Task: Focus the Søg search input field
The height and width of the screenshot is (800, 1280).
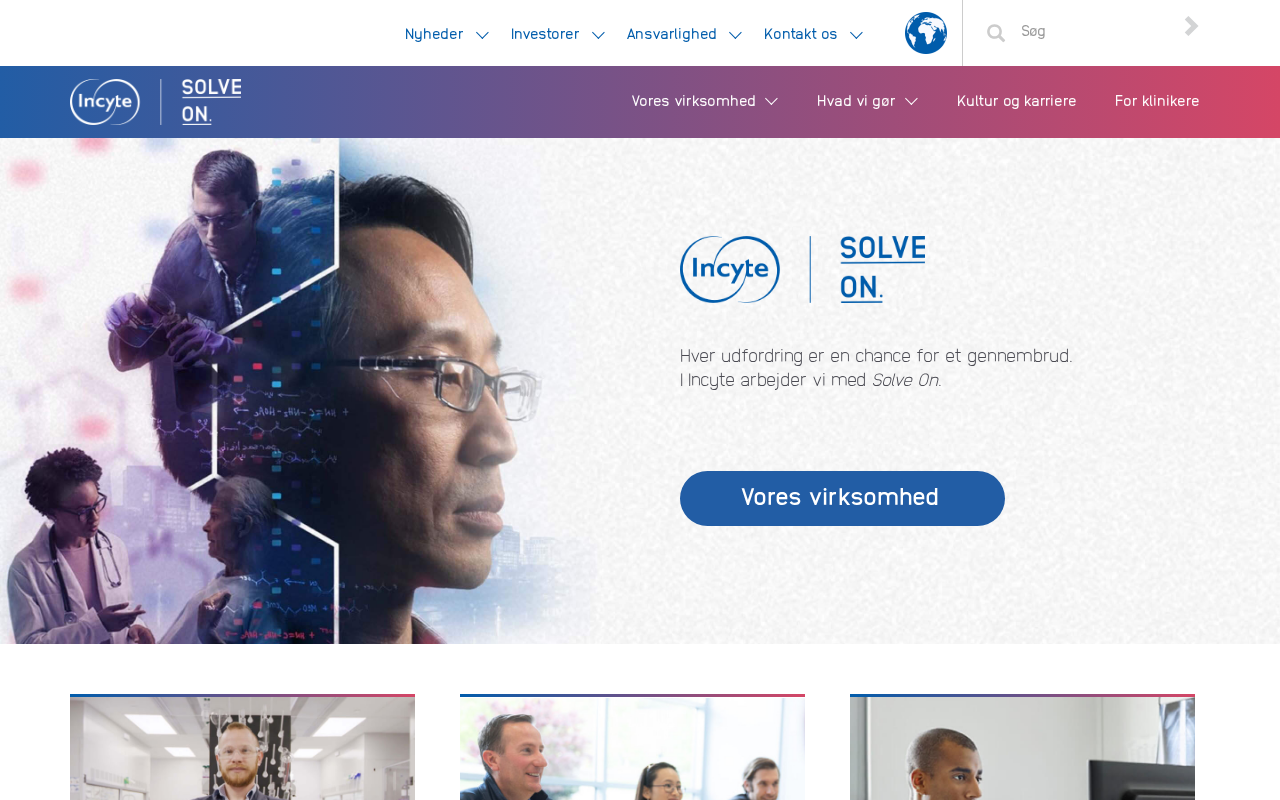Action: pos(1095,31)
